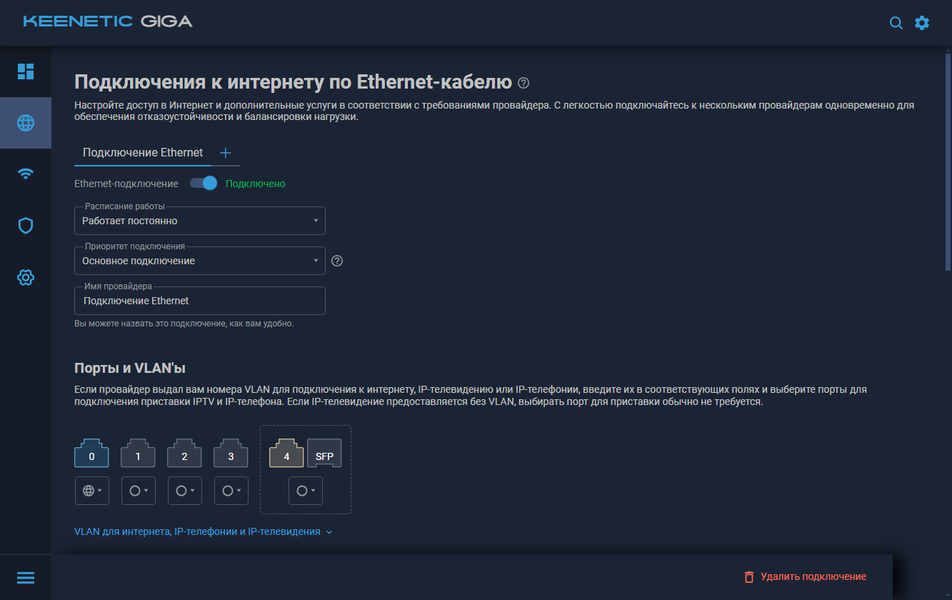Click help icon beside connection priority
Viewport: 952px width, 600px height.
coord(337,261)
